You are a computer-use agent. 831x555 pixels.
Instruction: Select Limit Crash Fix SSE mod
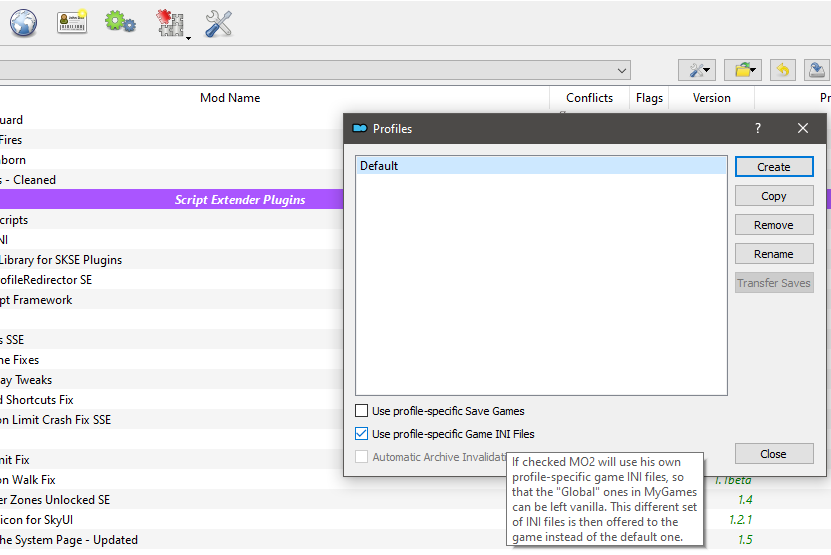pos(172,420)
